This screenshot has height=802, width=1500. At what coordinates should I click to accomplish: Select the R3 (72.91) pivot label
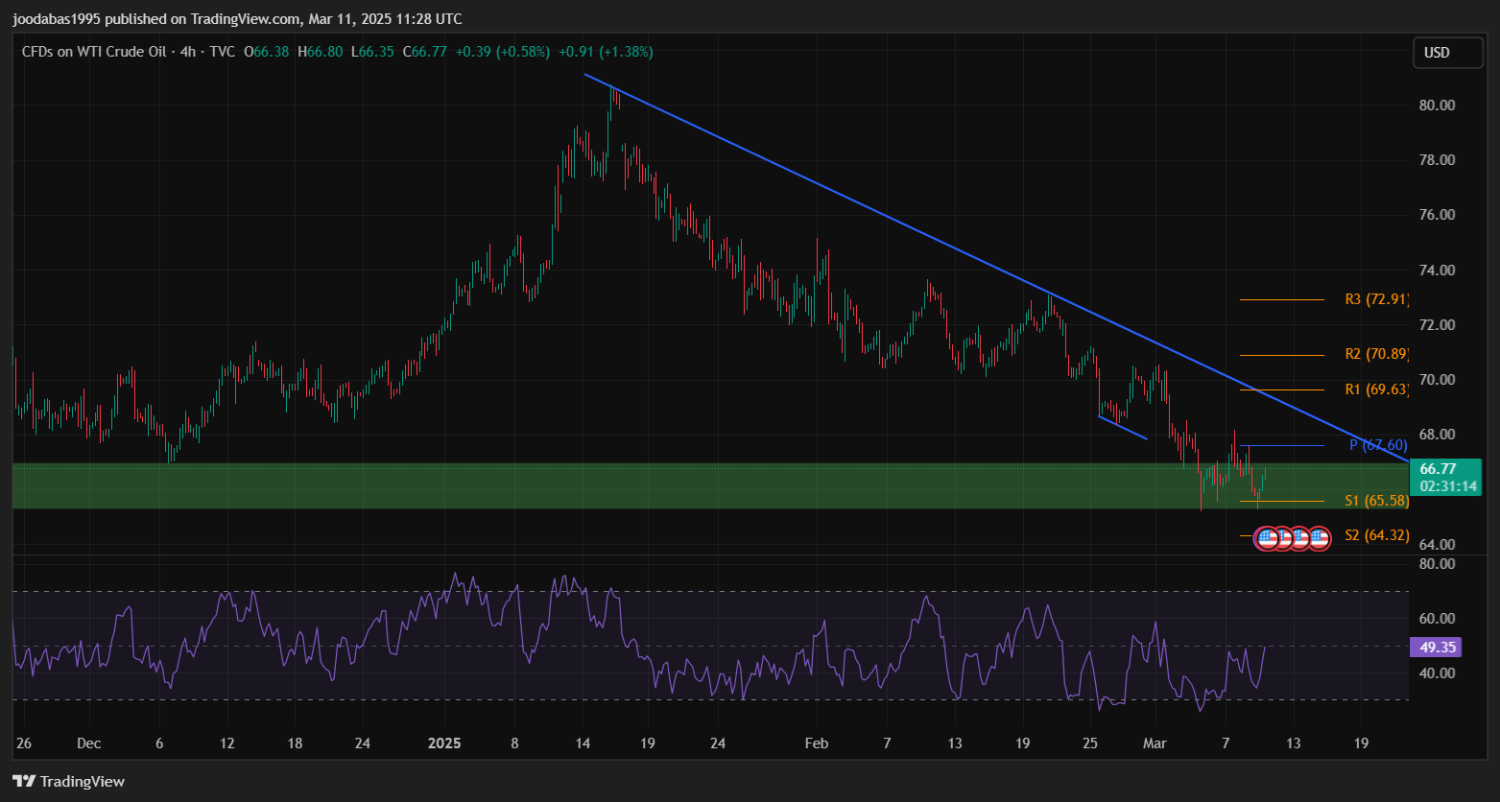coord(1376,299)
